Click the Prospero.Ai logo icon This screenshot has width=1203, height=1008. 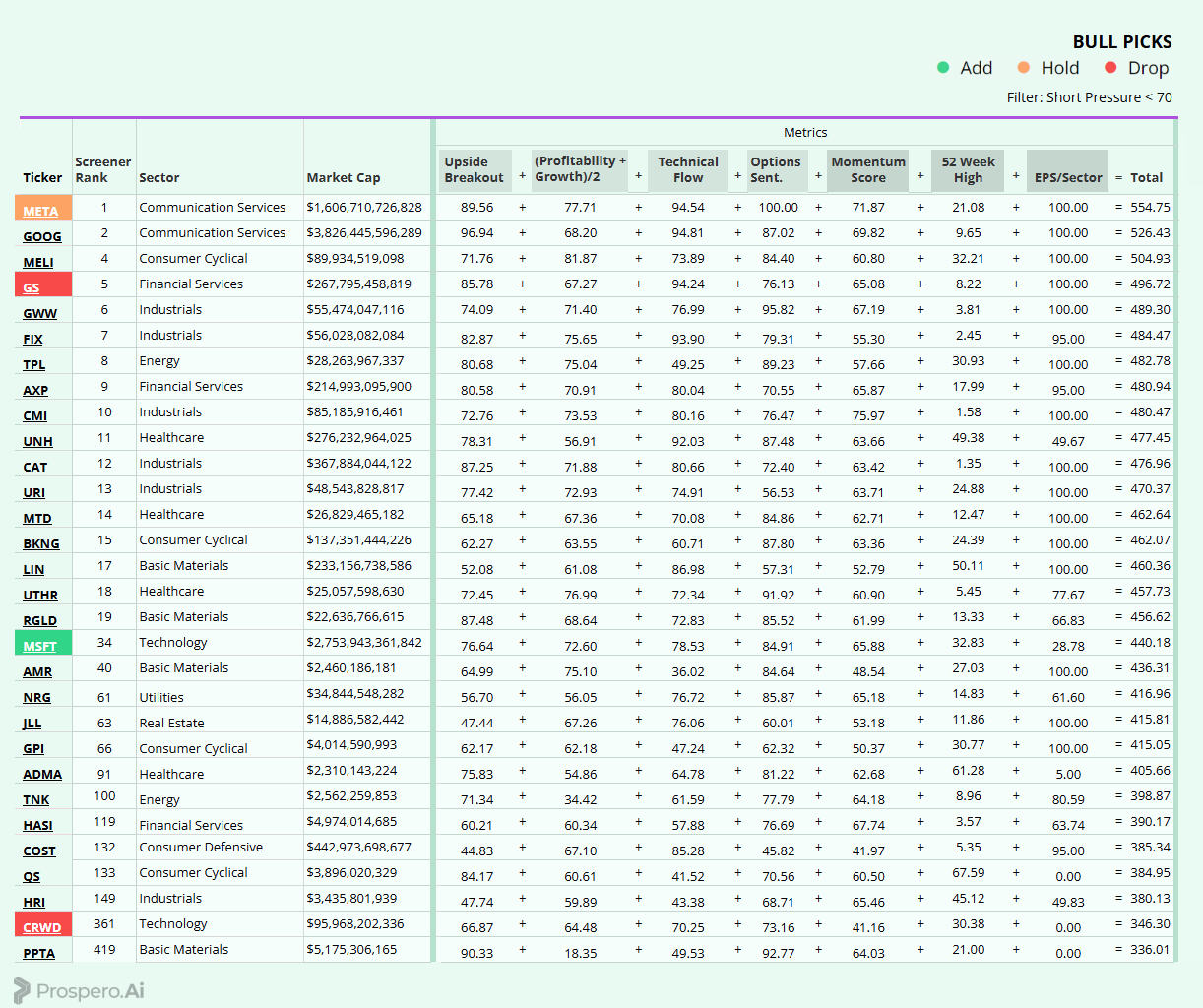tap(22, 990)
